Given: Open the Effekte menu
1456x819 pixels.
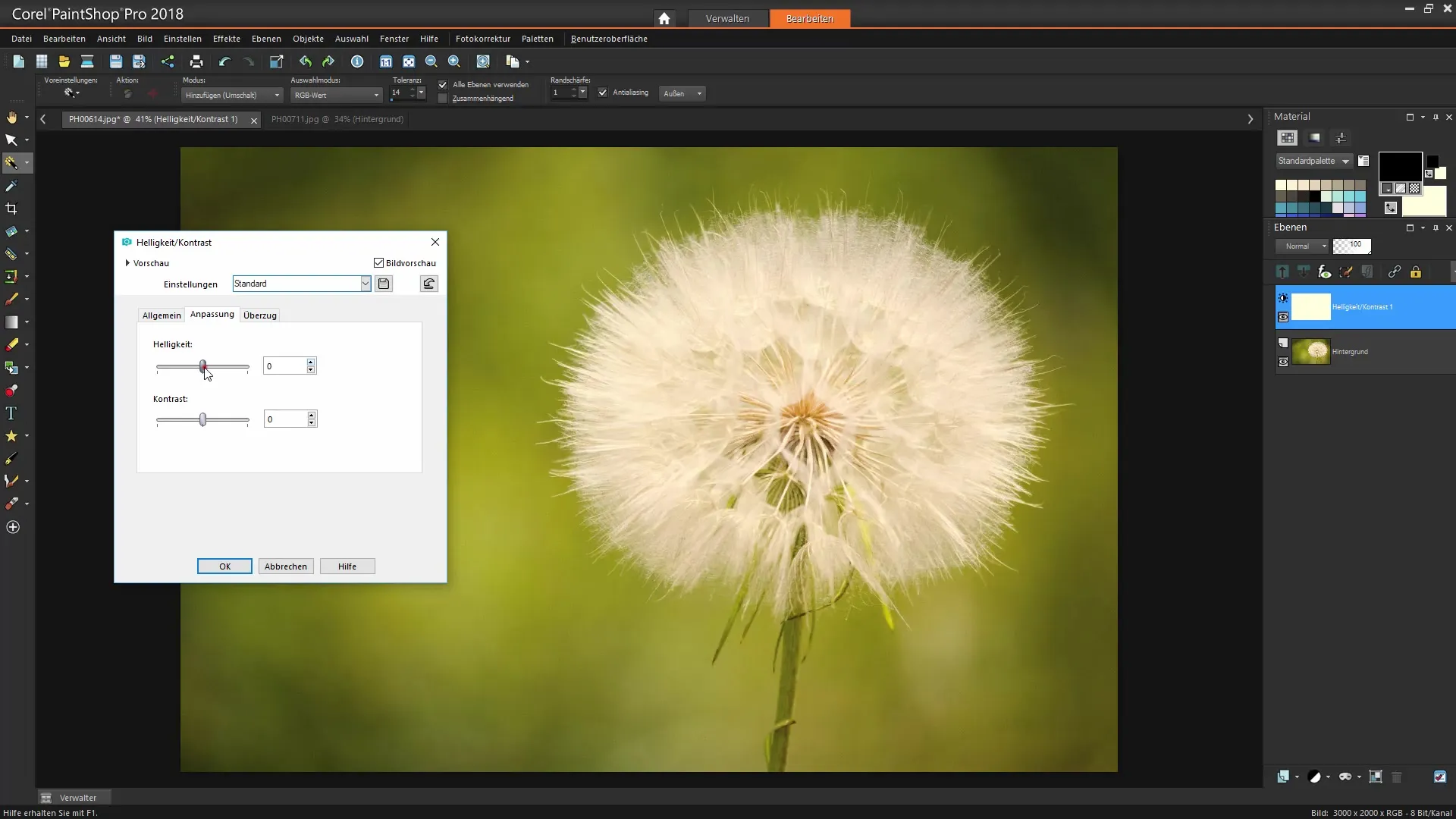Looking at the screenshot, I should tap(226, 39).
